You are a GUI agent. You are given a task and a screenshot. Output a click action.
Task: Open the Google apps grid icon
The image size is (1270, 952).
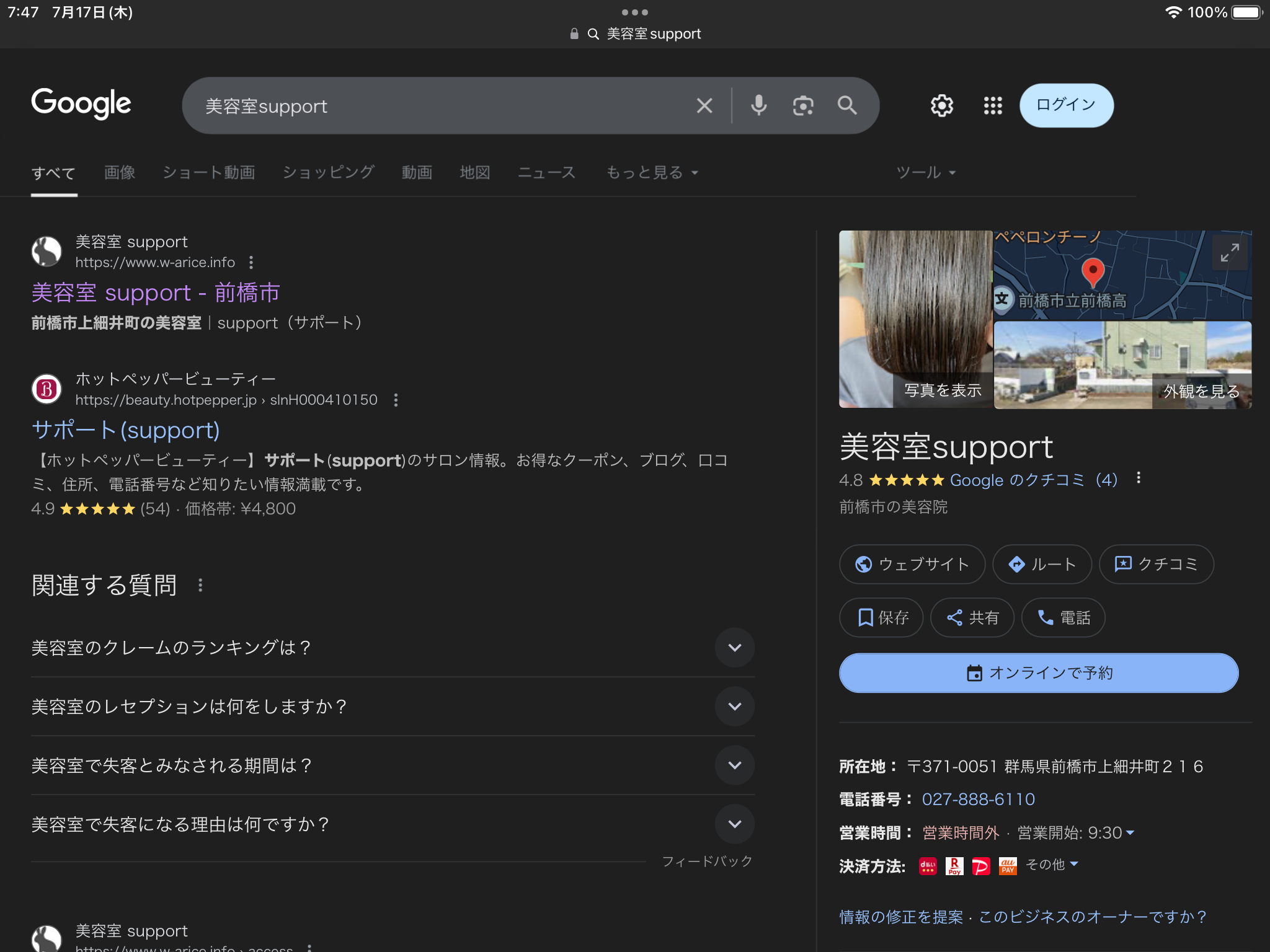pos(993,106)
